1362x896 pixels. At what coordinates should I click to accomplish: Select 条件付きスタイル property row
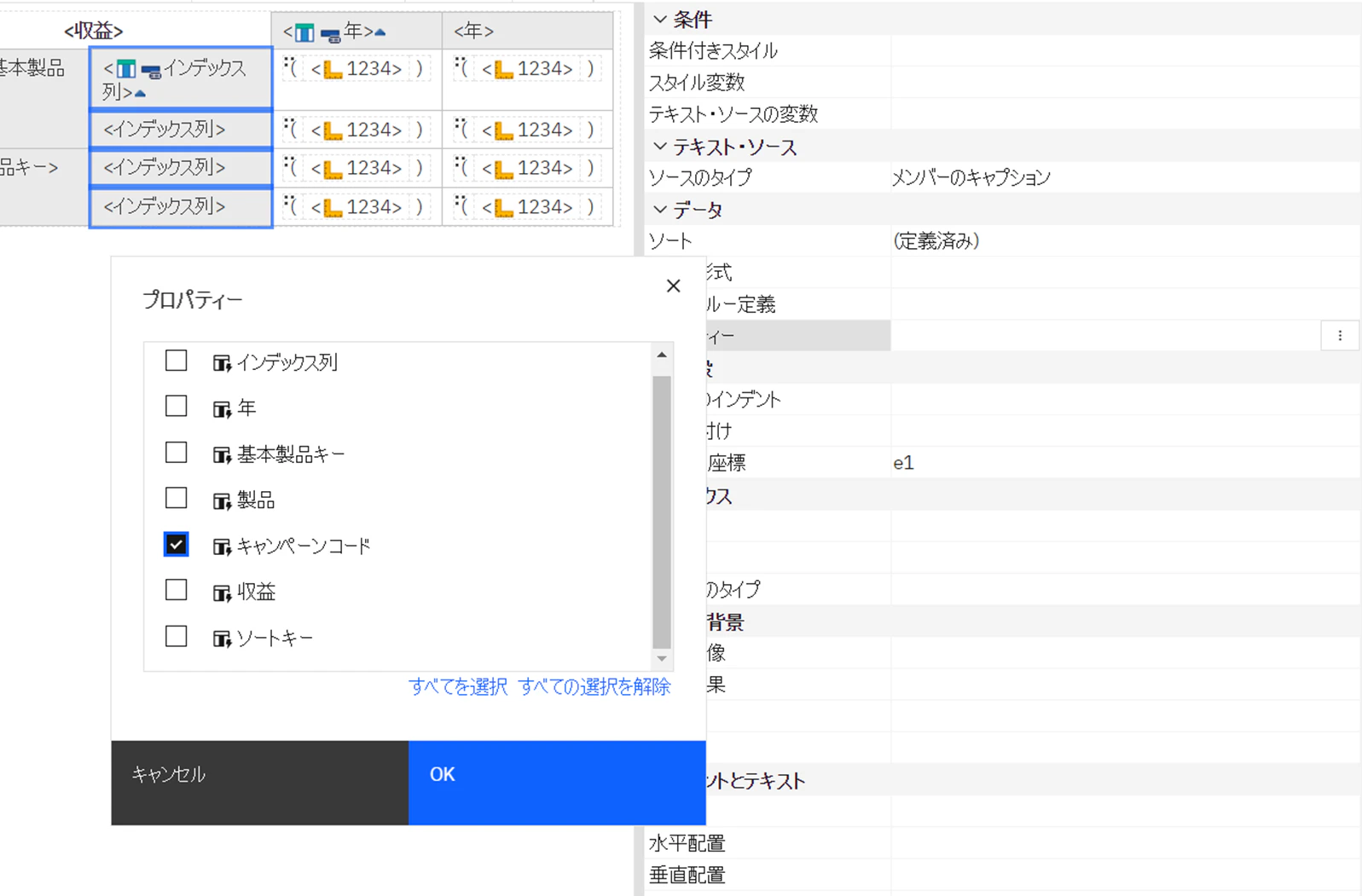click(1004, 51)
